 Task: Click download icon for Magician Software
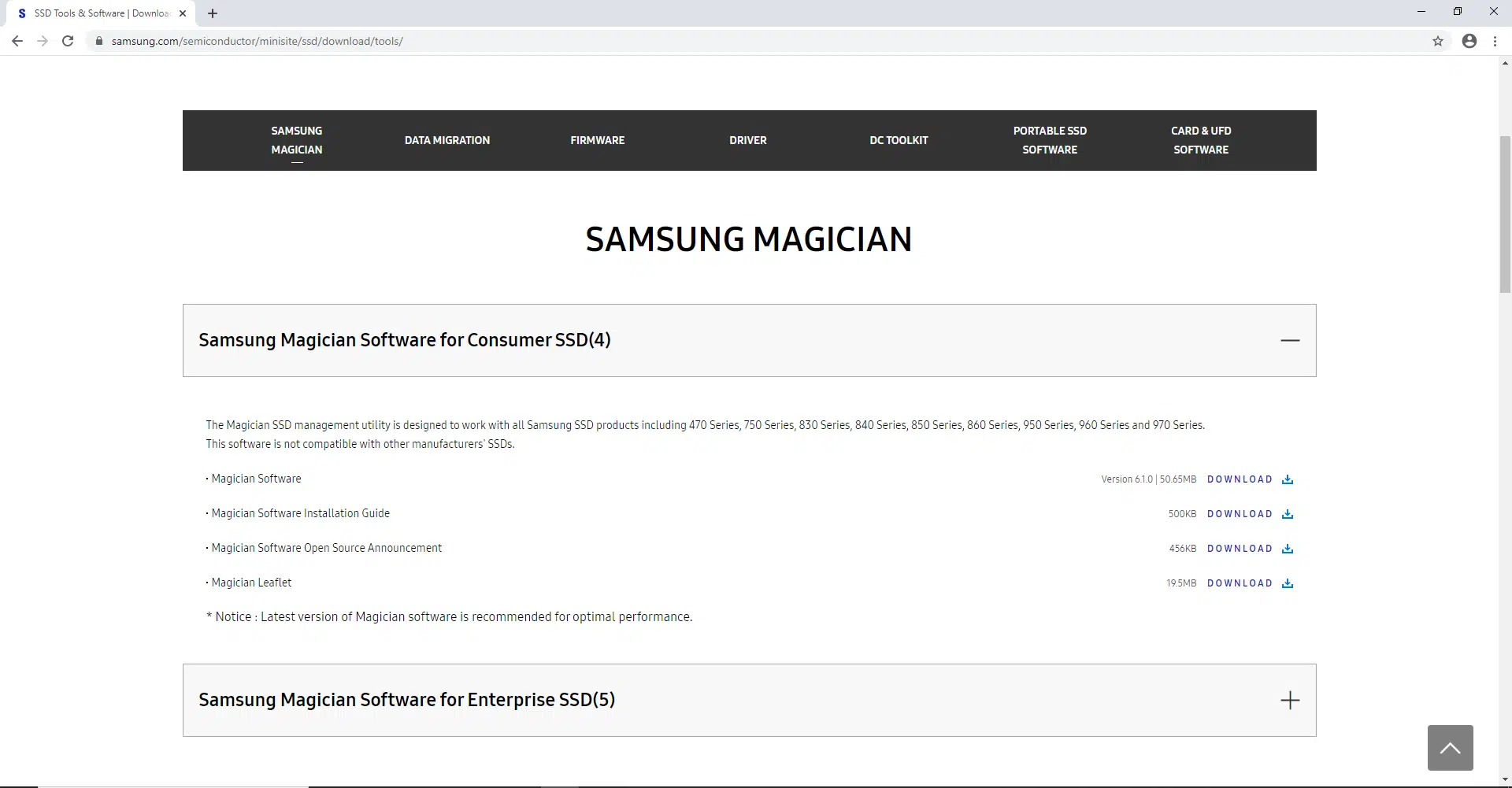tap(1288, 479)
